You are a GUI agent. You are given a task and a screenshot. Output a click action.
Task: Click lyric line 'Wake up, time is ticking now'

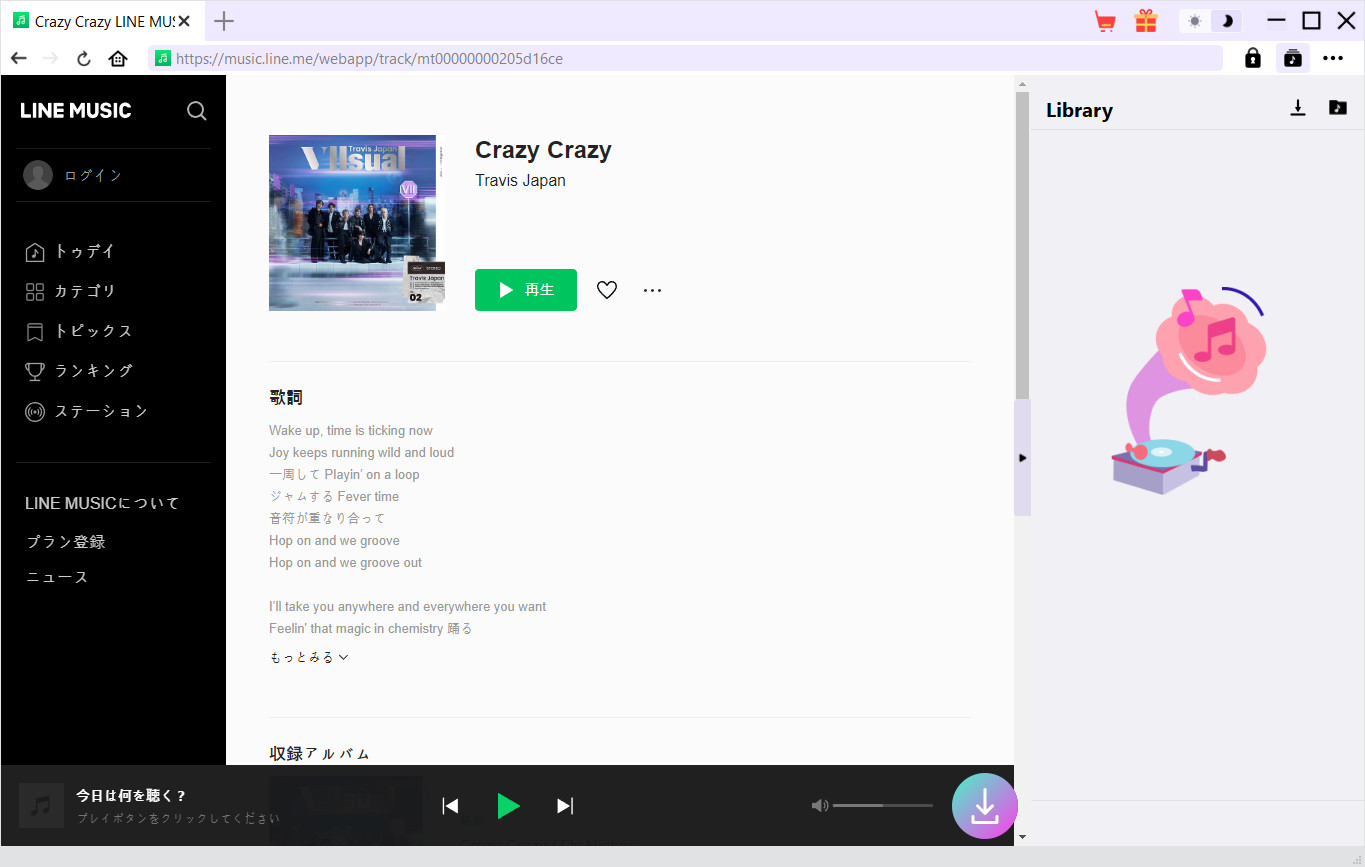[351, 431]
